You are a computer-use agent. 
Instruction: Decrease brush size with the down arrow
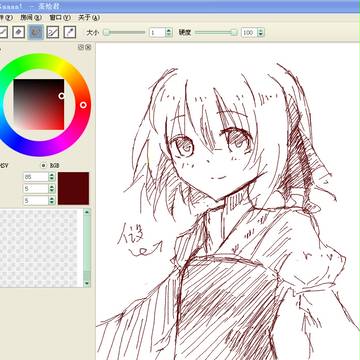[x=169, y=35]
